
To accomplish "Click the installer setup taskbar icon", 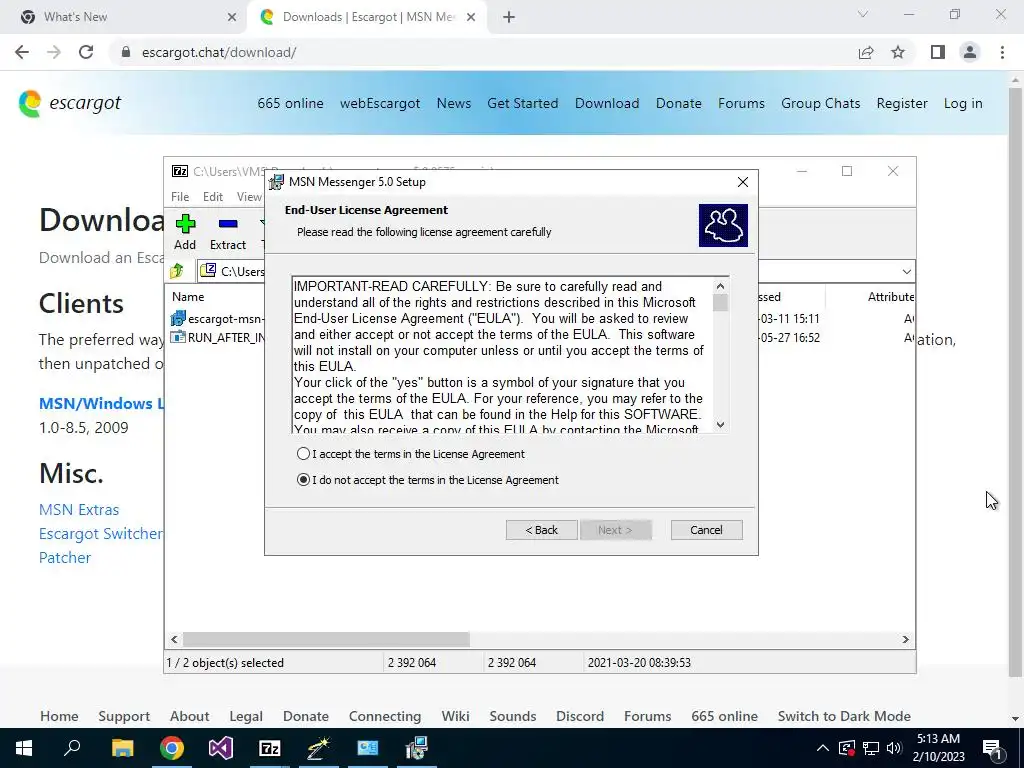I will [x=417, y=748].
